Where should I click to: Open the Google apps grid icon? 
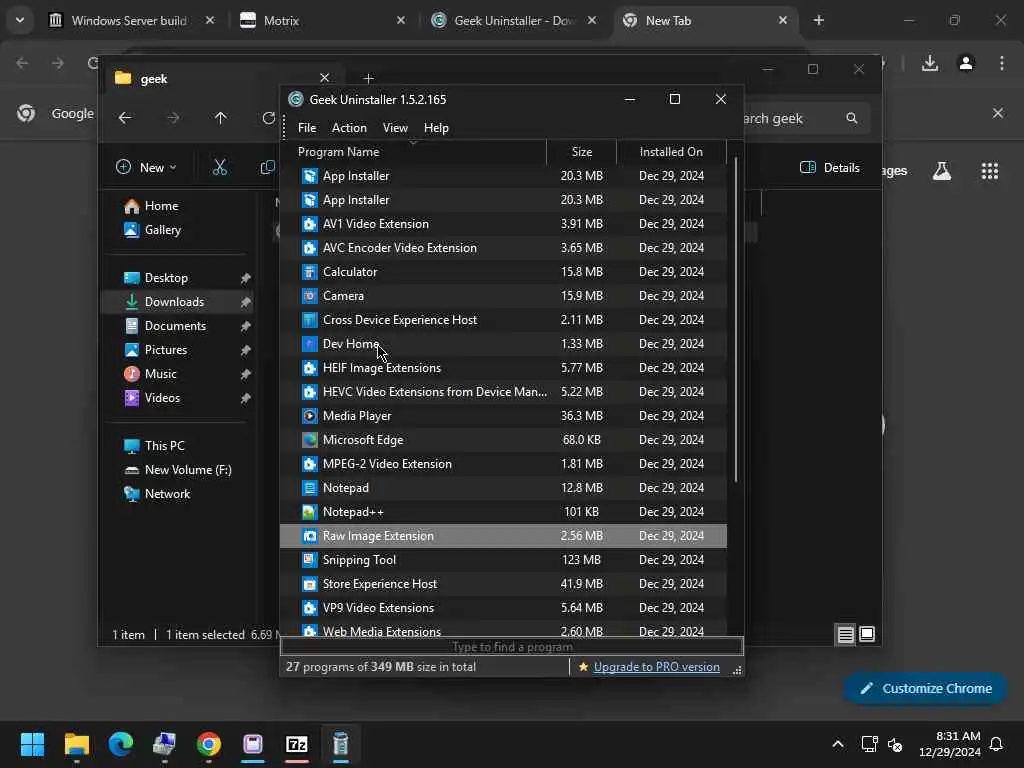pos(989,171)
